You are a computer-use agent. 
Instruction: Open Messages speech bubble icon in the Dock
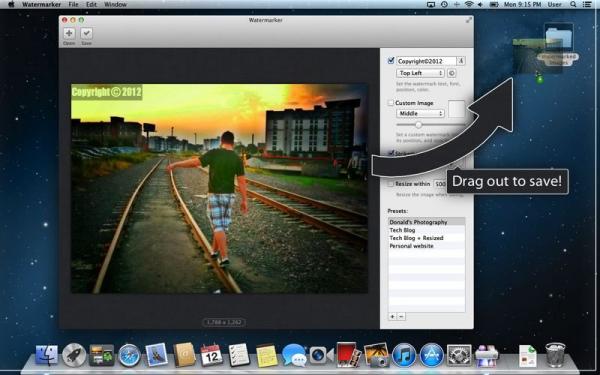pyautogui.click(x=294, y=355)
